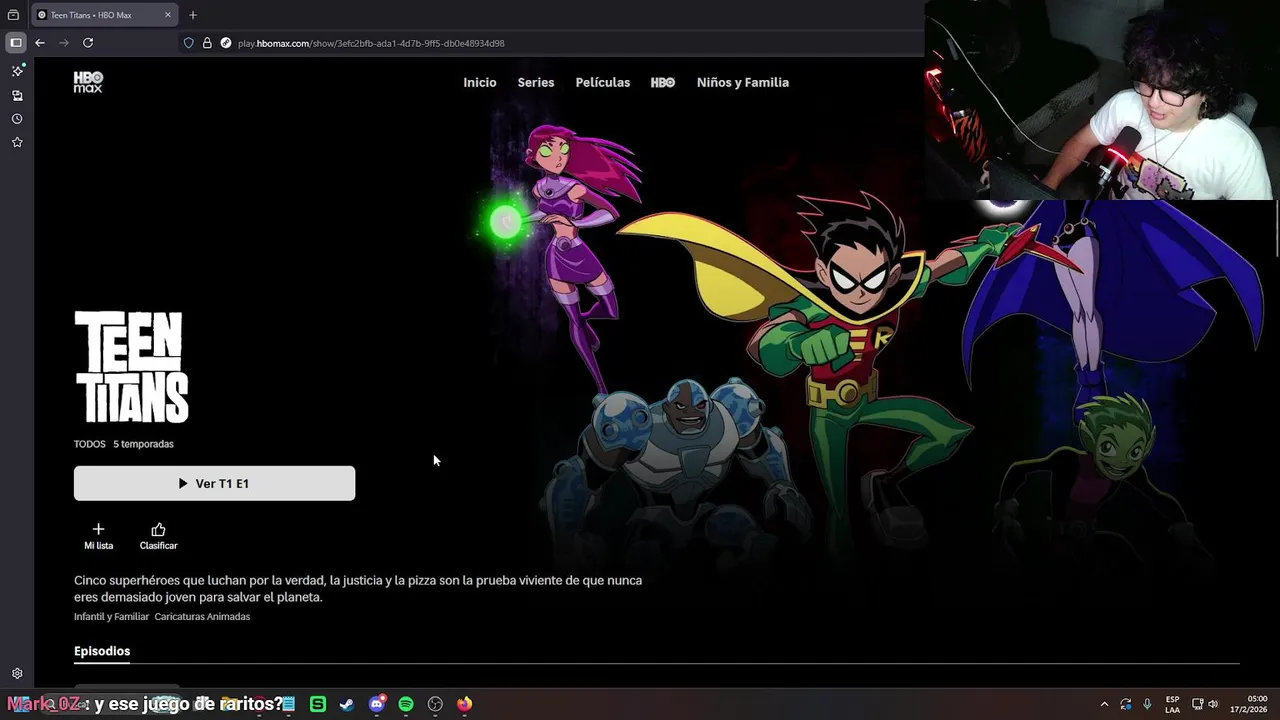Click the TODOS rating label
This screenshot has width=1280, height=720.
[x=89, y=444]
